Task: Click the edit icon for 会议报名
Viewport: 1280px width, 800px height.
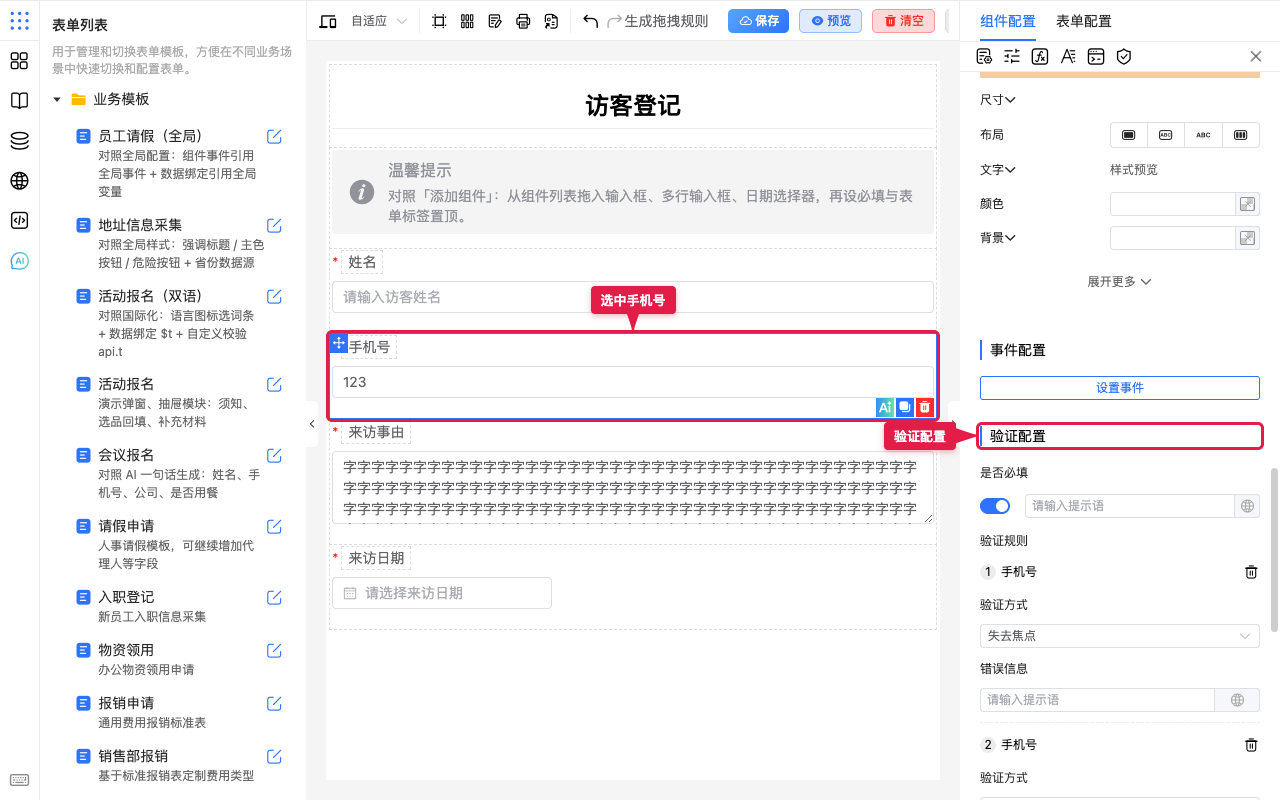Action: pos(274,455)
